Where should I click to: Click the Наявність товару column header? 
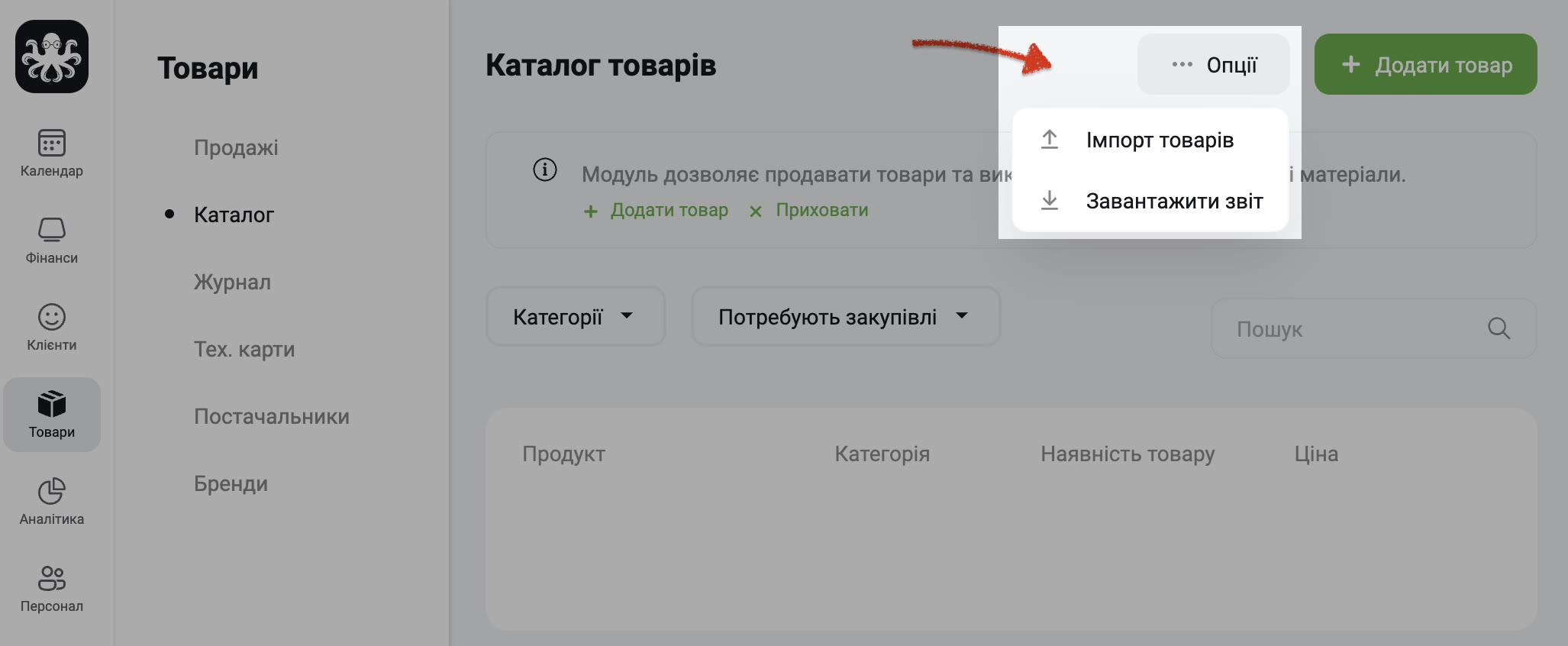[x=1128, y=454]
